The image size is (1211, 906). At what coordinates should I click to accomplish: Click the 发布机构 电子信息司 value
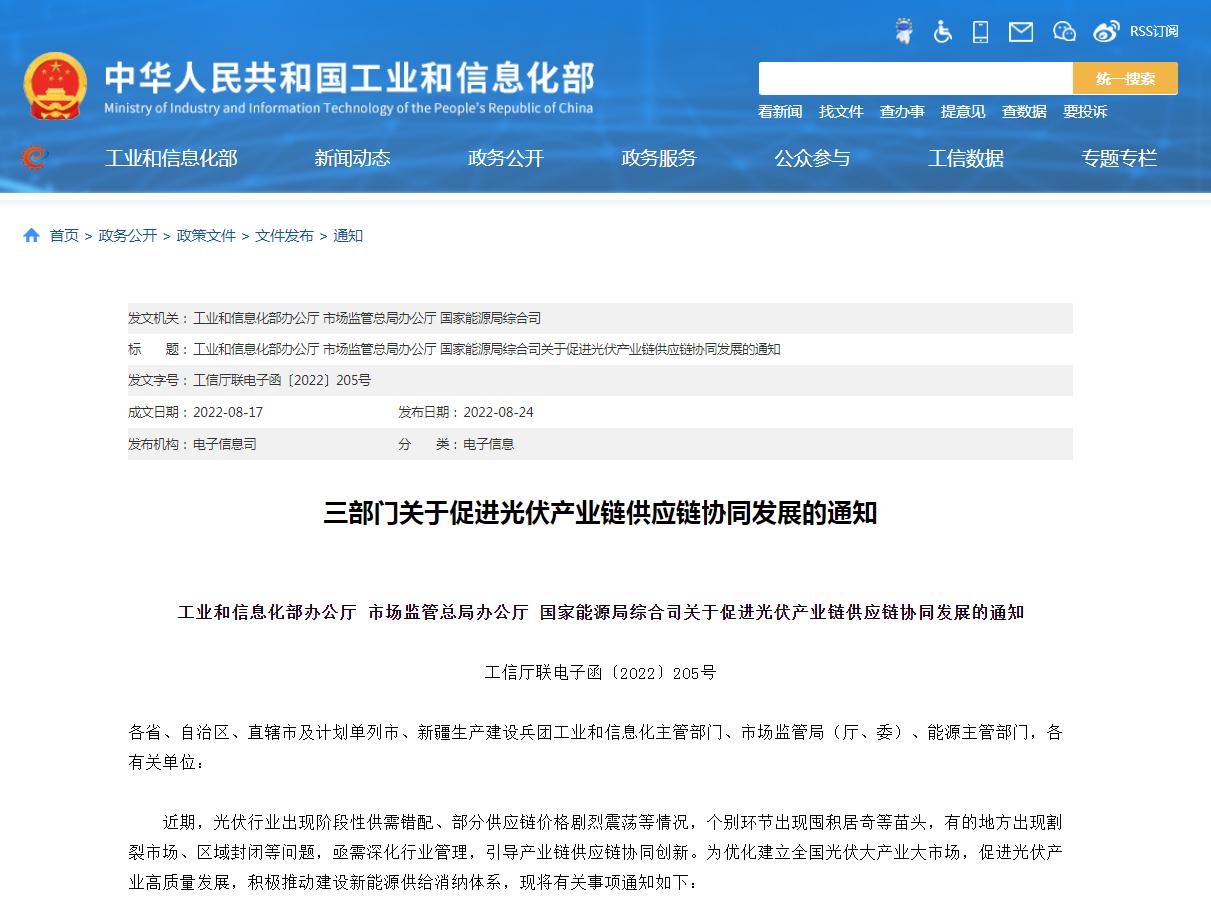[225, 444]
